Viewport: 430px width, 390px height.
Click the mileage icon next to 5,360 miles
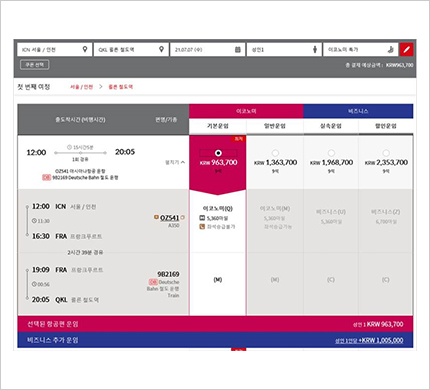(x=202, y=218)
